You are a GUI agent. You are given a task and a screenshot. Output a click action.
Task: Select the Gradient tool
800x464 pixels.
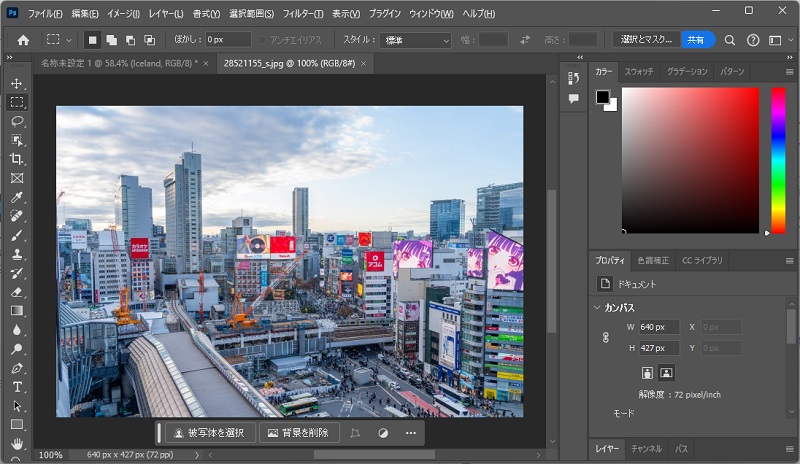pos(17,311)
